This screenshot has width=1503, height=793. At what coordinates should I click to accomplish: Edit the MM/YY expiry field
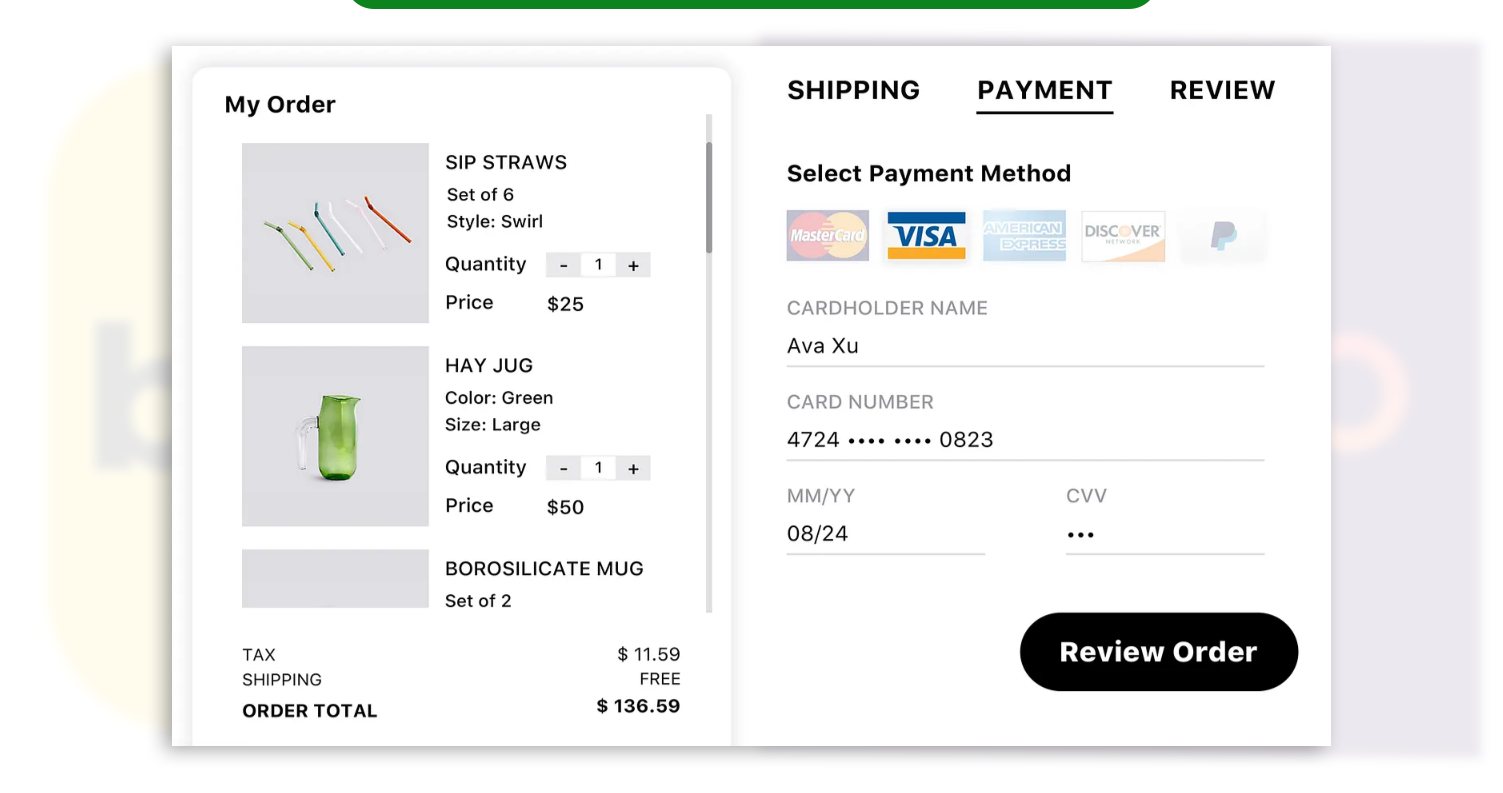pos(885,534)
